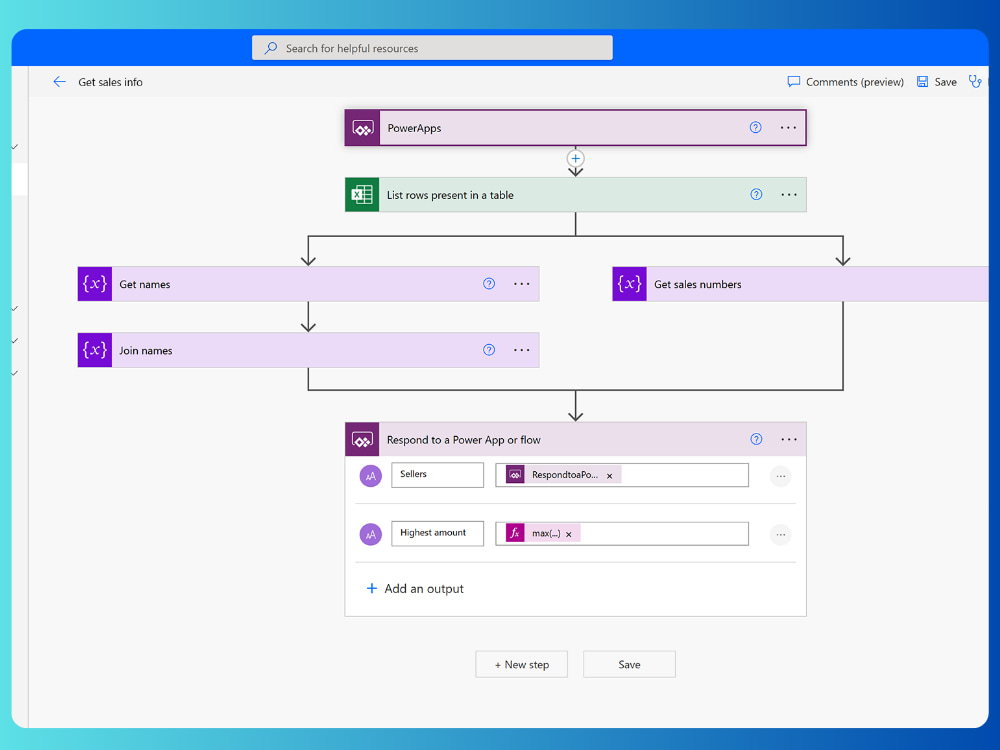Viewport: 1000px width, 750px height.
Task: Click the RespondtoaPo... dynamic content token
Action: [x=562, y=474]
